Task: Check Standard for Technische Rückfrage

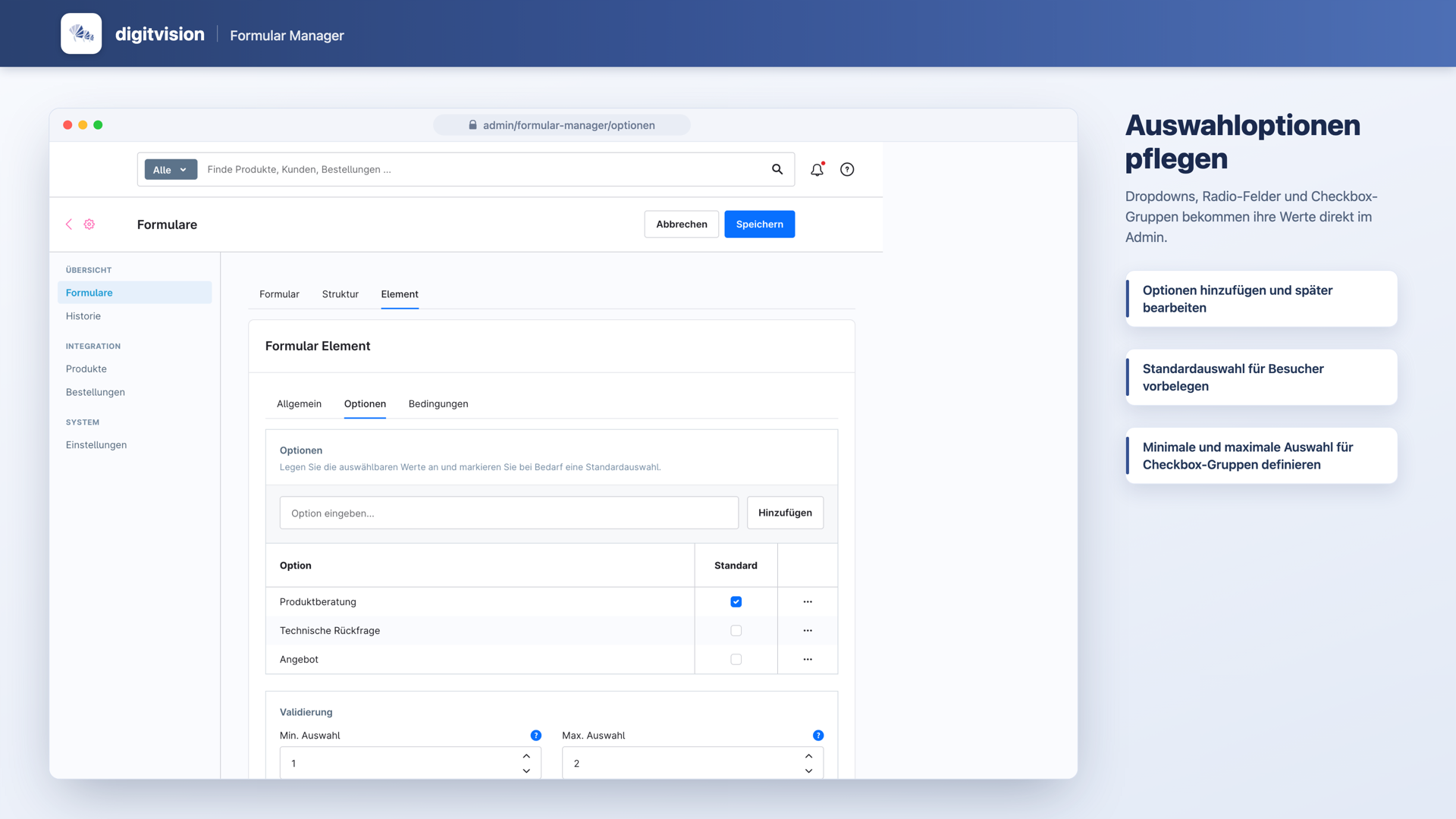Action: [x=736, y=630]
